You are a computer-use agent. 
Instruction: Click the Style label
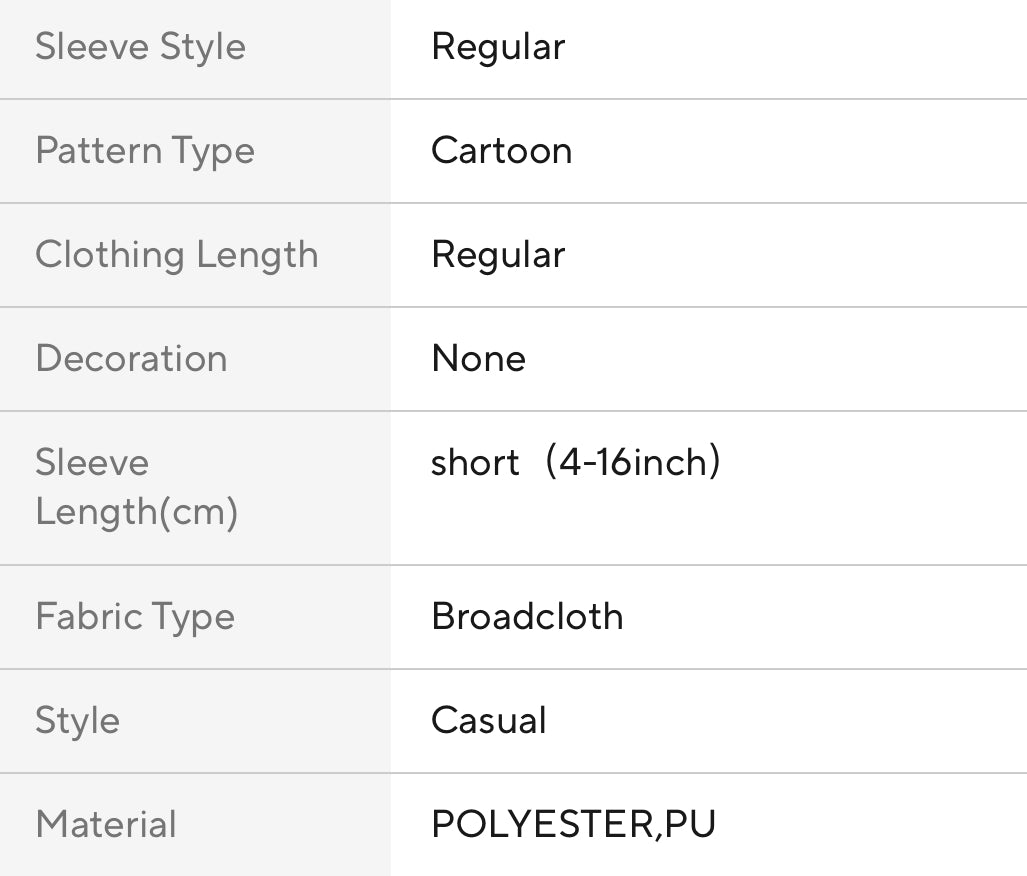[x=77, y=721]
